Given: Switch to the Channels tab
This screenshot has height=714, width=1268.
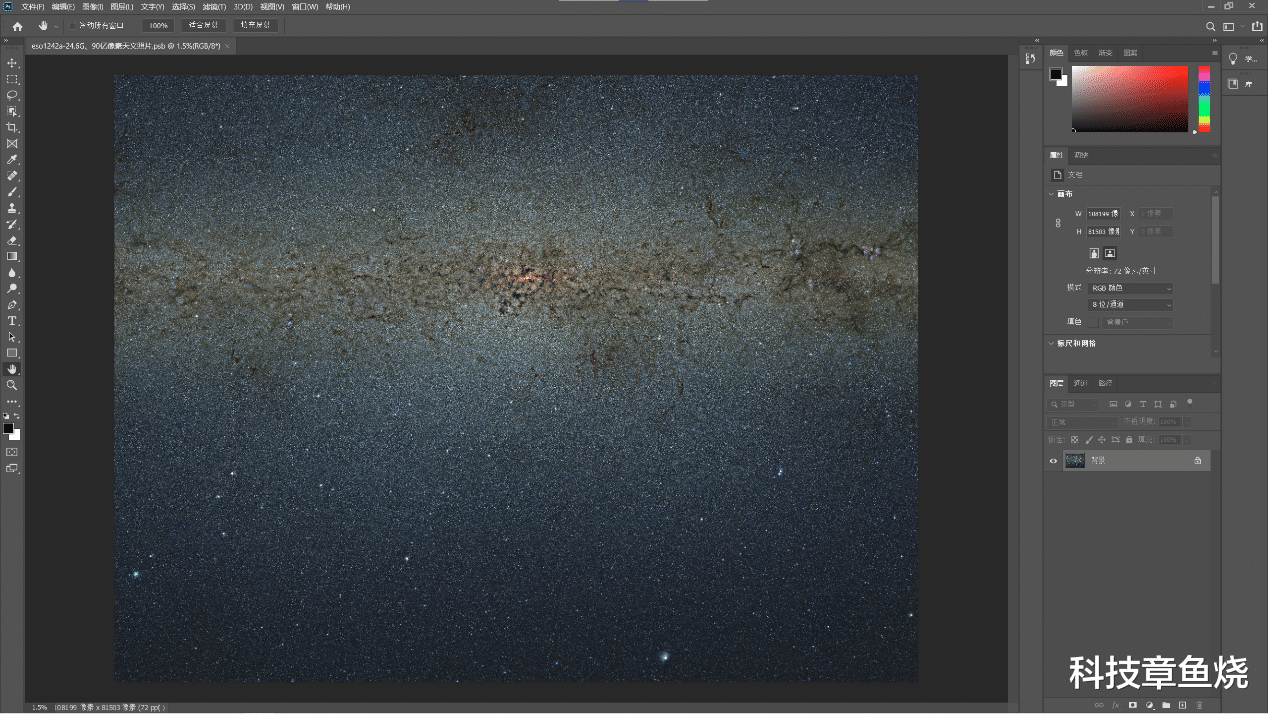Looking at the screenshot, I should tap(1081, 383).
